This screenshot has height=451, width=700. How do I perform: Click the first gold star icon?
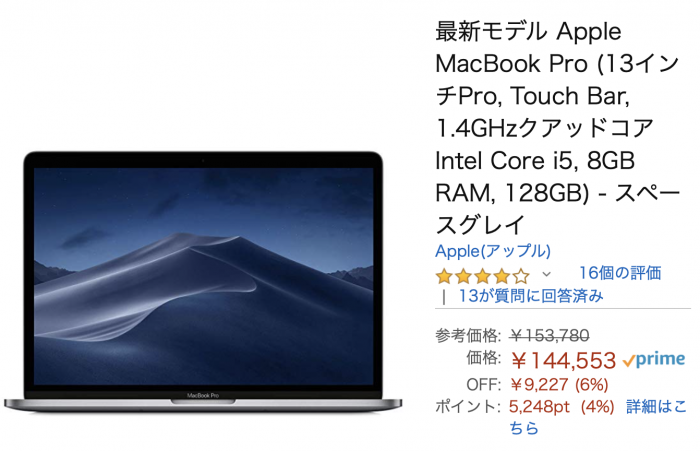point(444,276)
